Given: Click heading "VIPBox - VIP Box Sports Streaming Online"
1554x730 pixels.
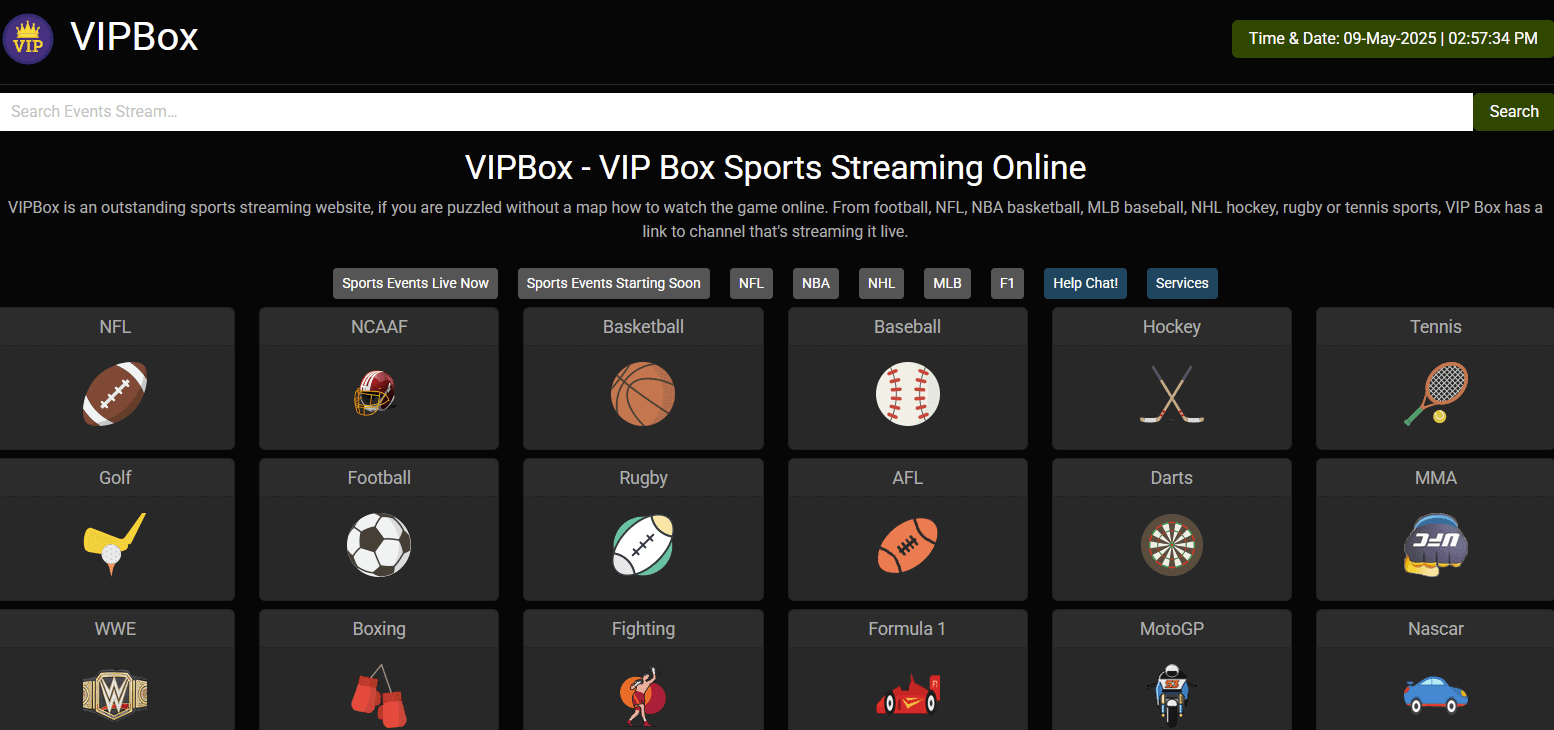Looking at the screenshot, I should tap(776, 167).
